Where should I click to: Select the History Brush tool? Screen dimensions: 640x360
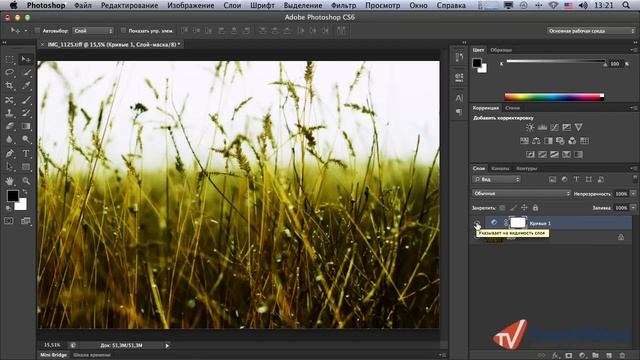click(26, 113)
